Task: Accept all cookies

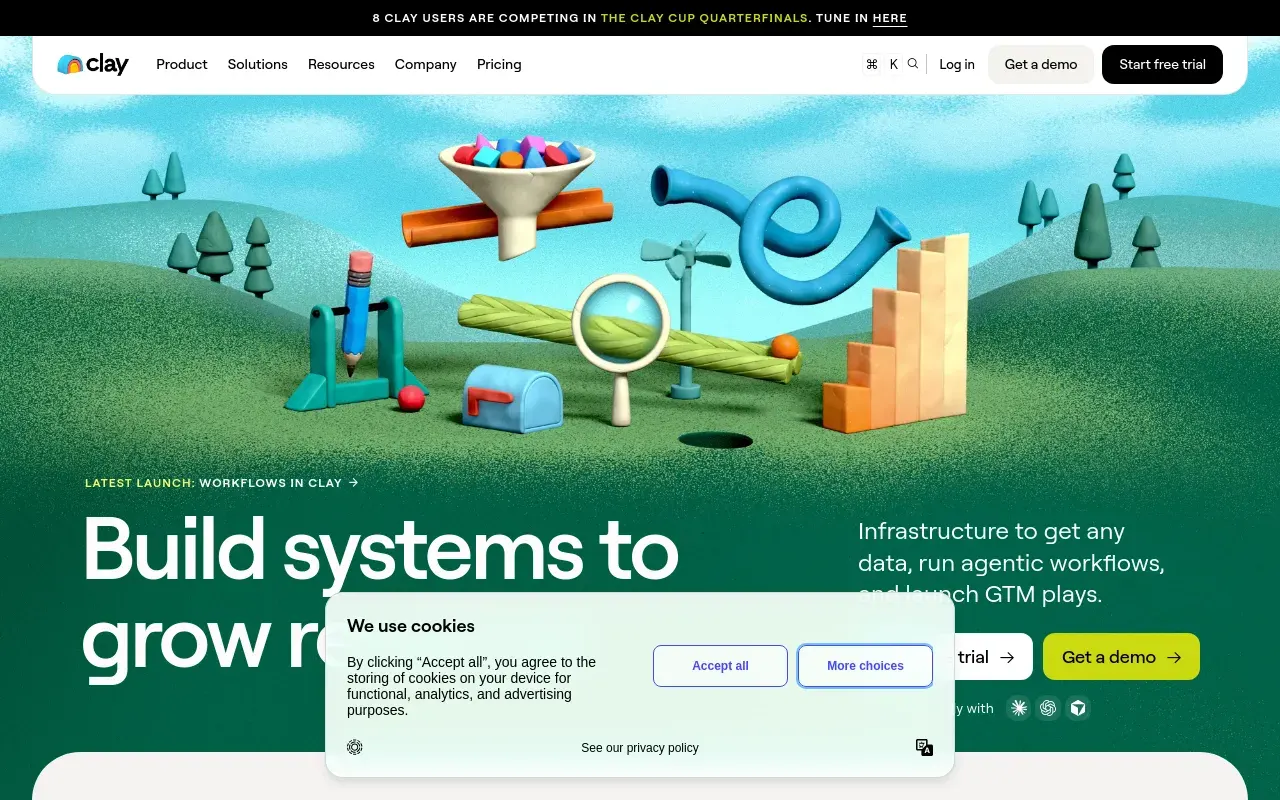Action: 720,666
